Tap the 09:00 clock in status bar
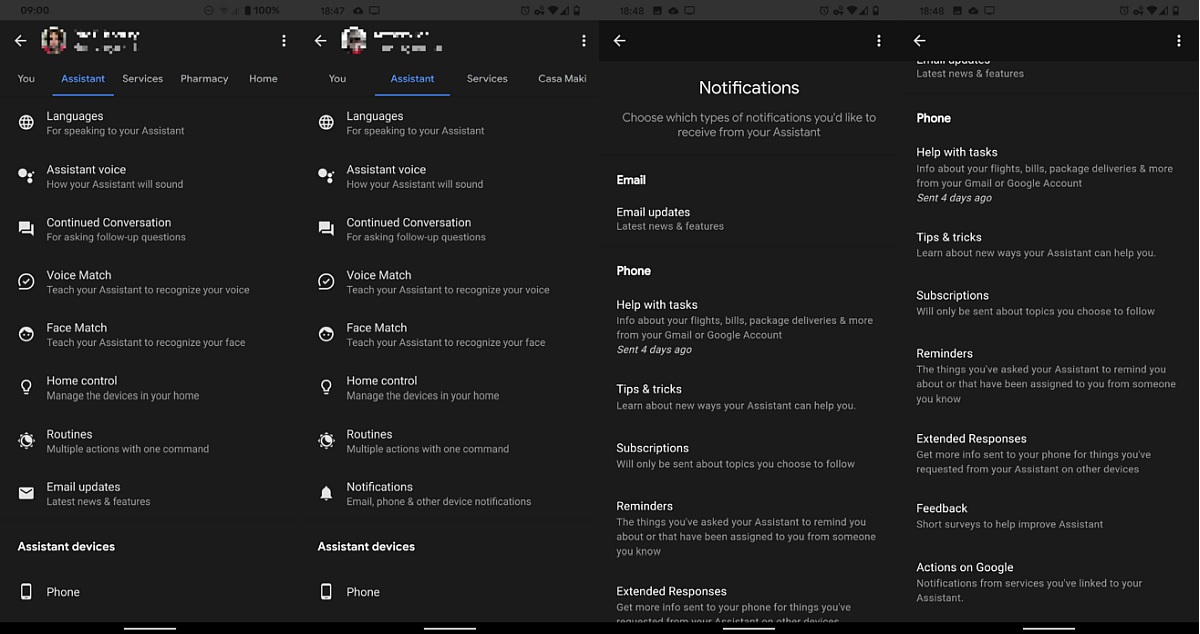 pos(34,10)
